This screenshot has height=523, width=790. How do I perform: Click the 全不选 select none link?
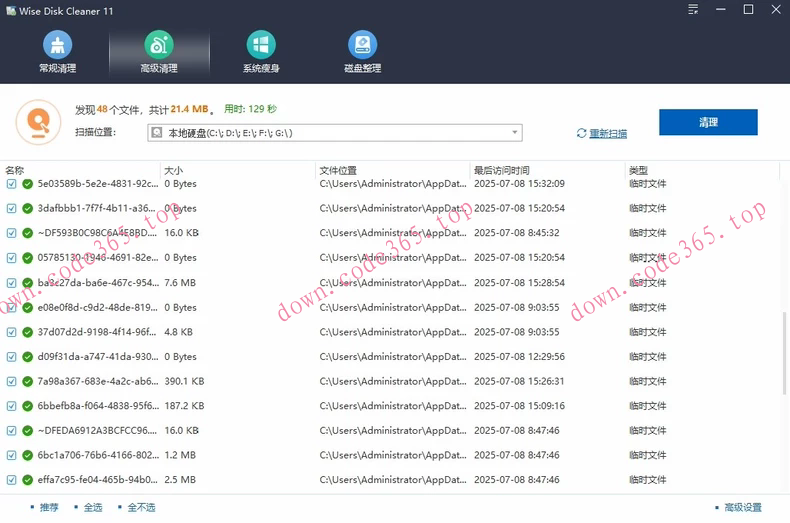pos(141,507)
